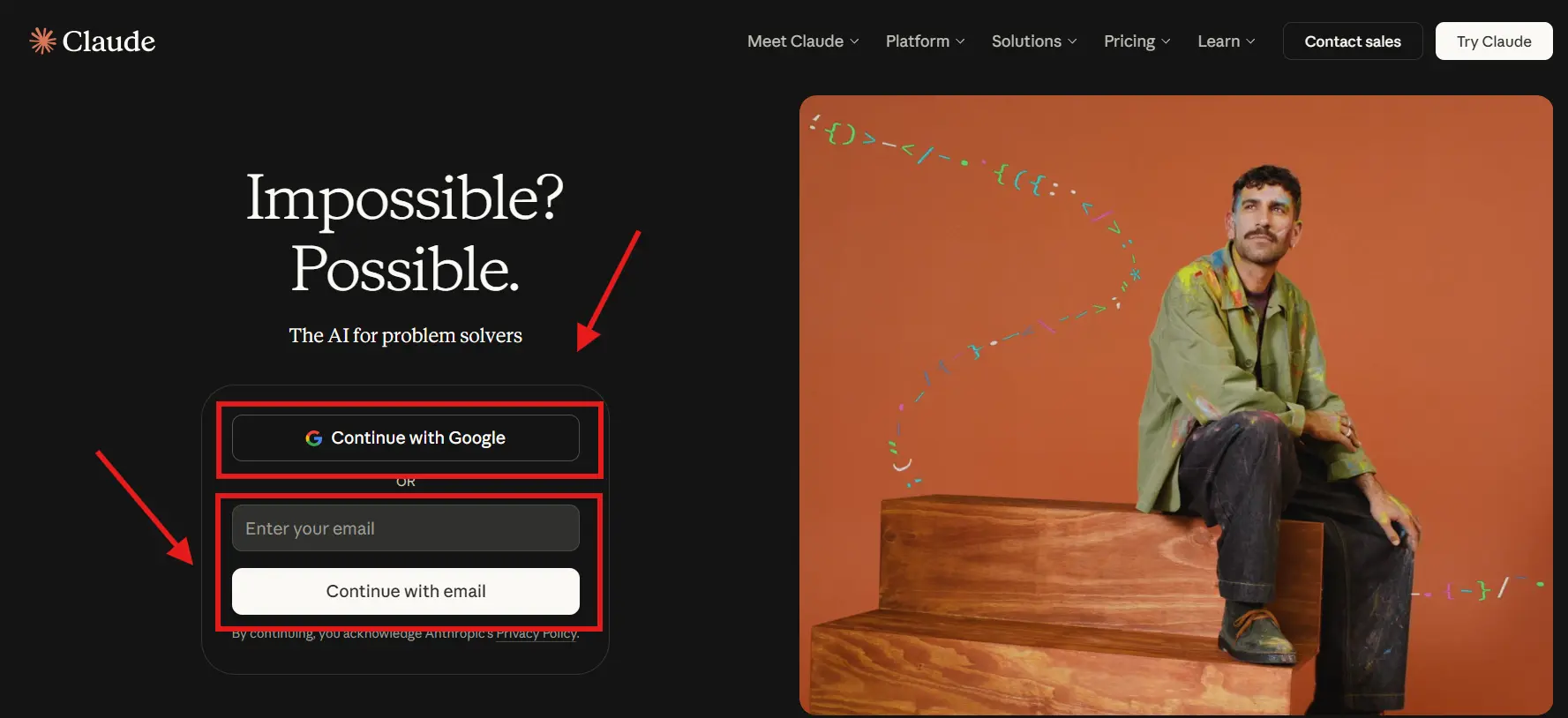The width and height of the screenshot is (1568, 718).
Task: Open the Platform navigation menu label
Action: click(917, 41)
